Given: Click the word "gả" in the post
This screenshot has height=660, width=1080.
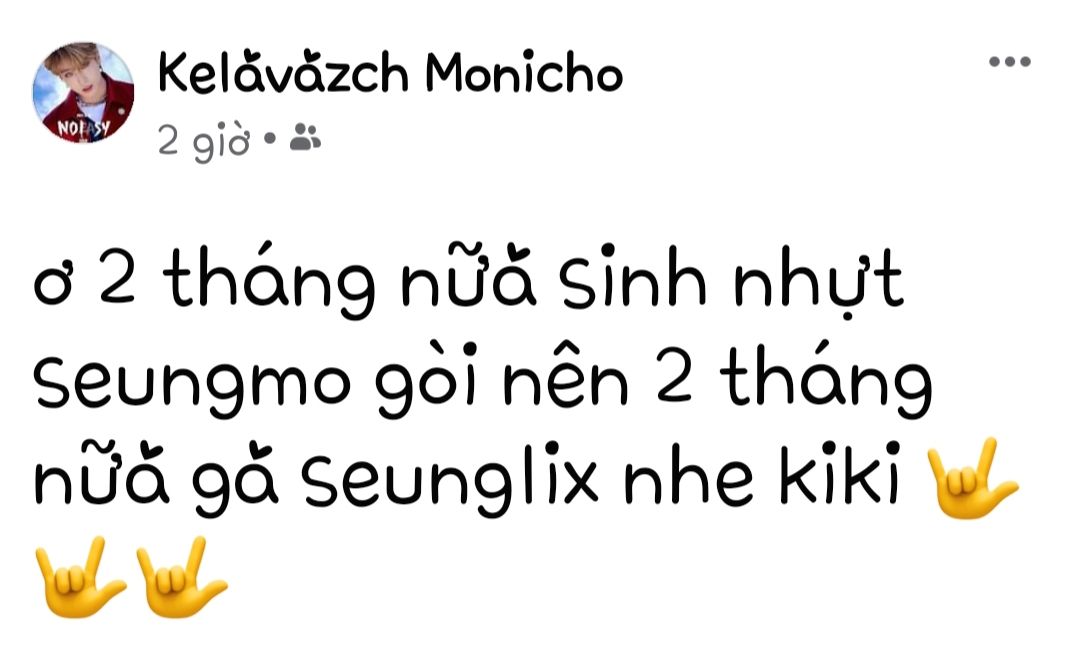Looking at the screenshot, I should (235, 475).
